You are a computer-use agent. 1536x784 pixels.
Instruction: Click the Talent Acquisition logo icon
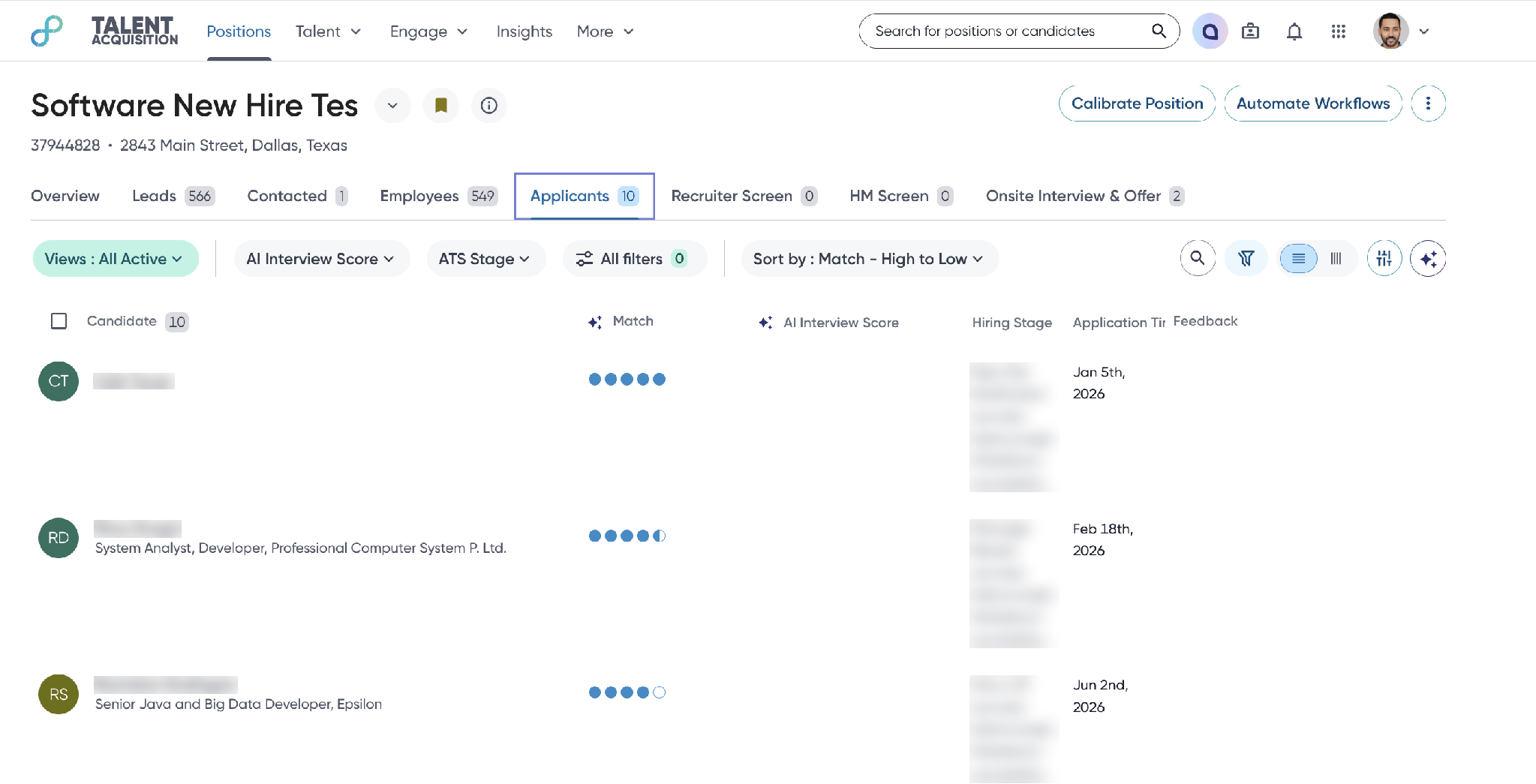(47, 31)
